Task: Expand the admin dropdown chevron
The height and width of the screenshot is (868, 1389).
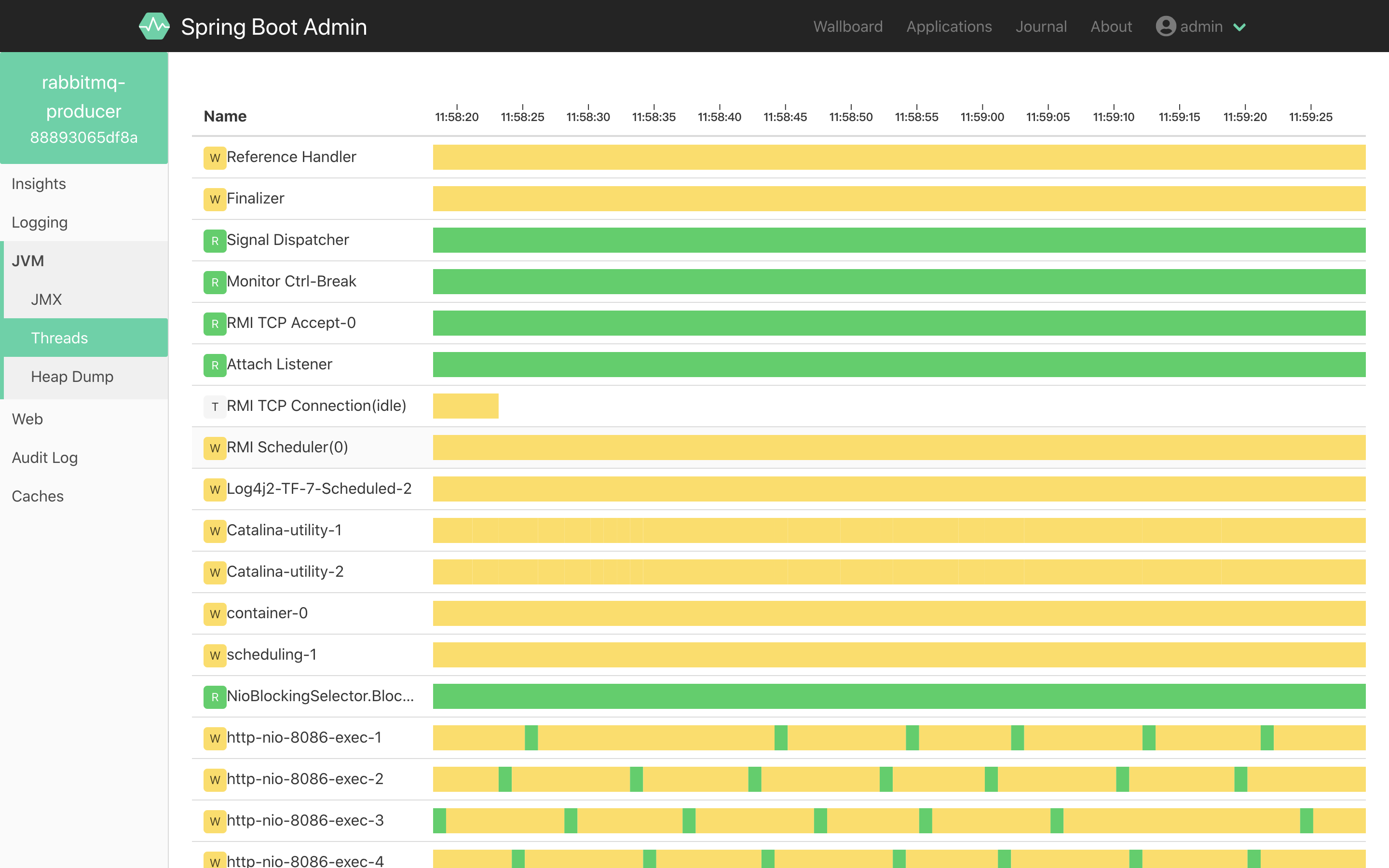Action: pyautogui.click(x=1240, y=27)
